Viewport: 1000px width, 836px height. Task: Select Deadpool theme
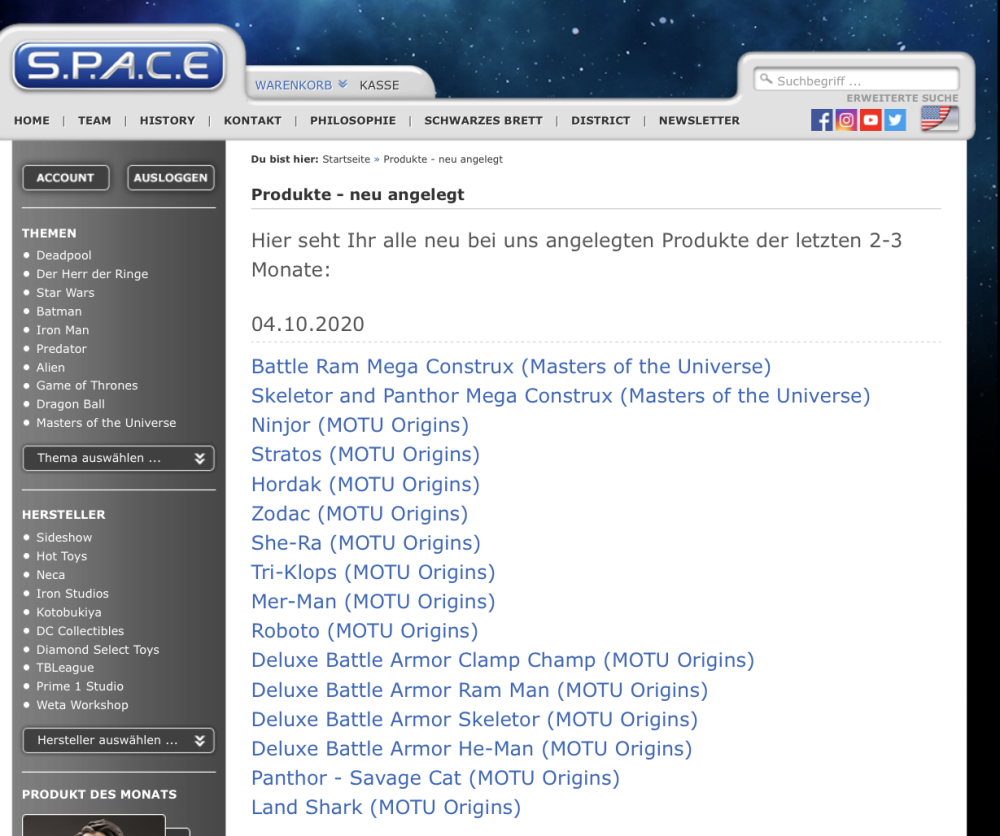(x=64, y=255)
